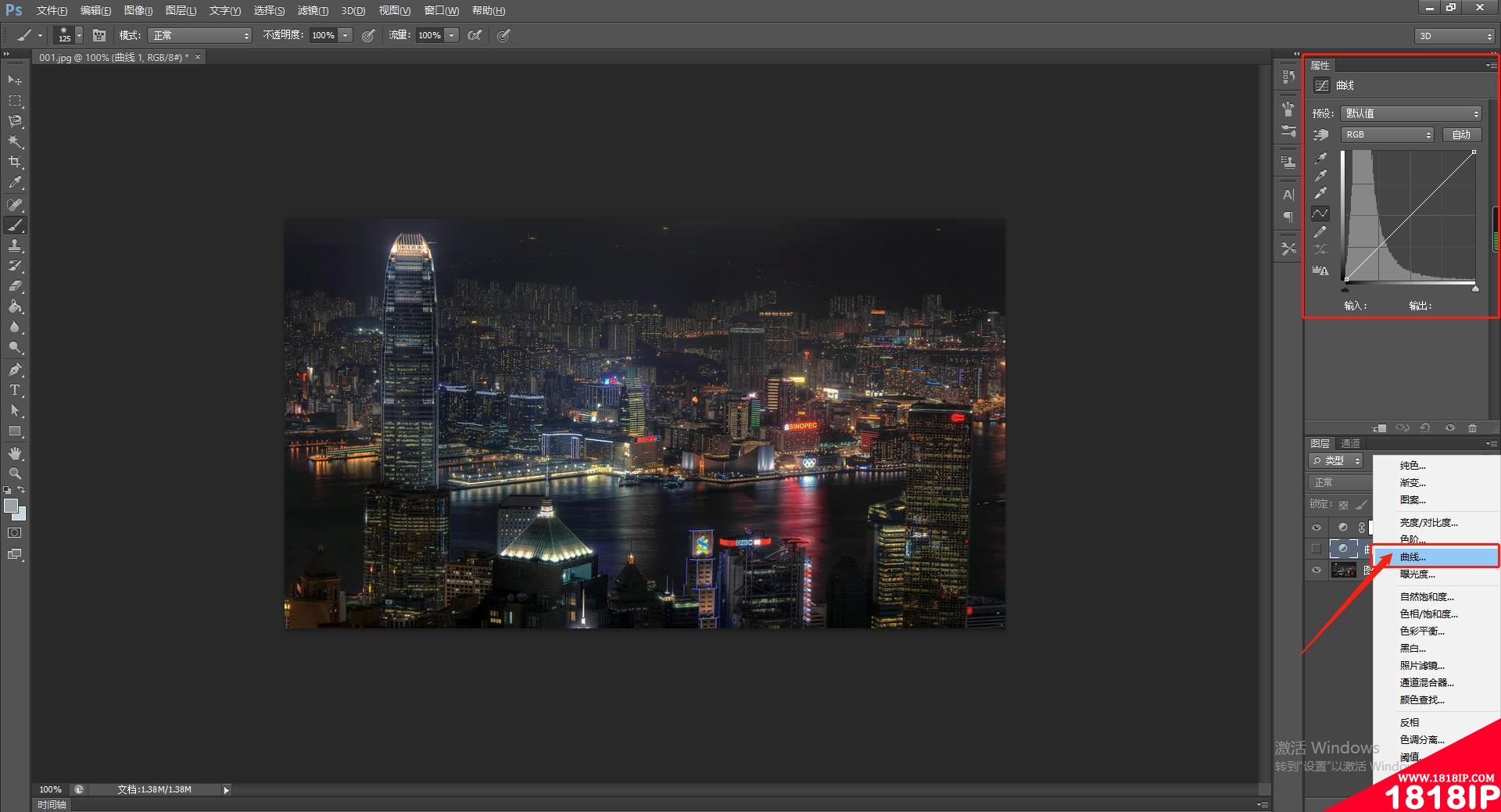The height and width of the screenshot is (812, 1501).
Task: Toggle clip-to-layer button in Properties footer
Action: [x=1380, y=428]
